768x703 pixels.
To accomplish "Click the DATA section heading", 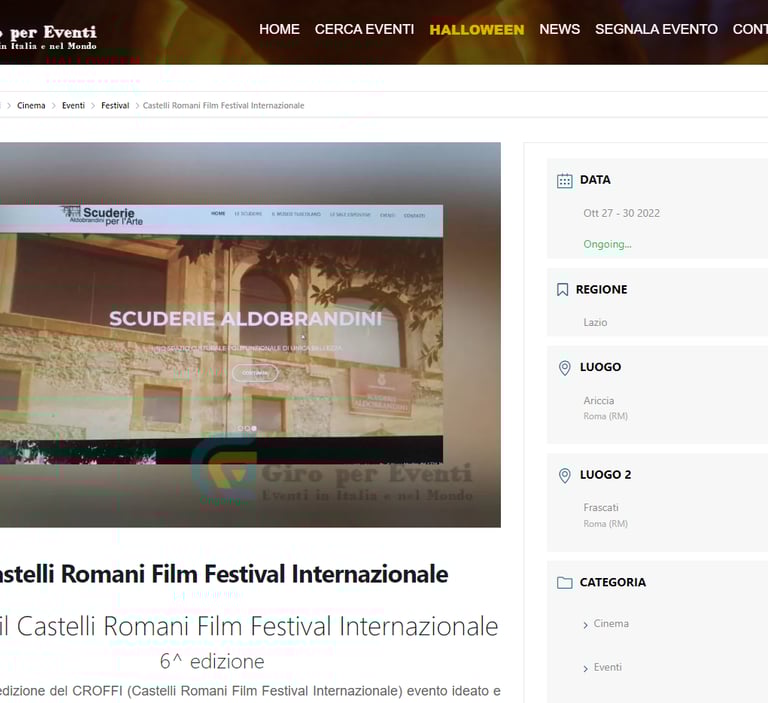I will pos(595,180).
